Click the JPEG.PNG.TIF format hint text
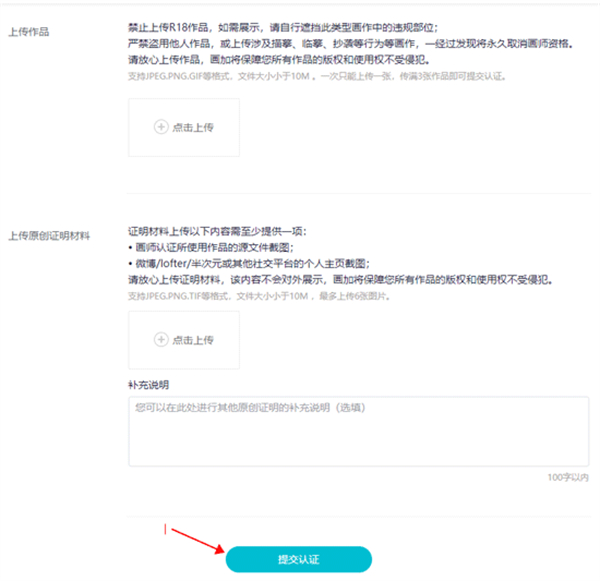 pyautogui.click(x=290, y=296)
